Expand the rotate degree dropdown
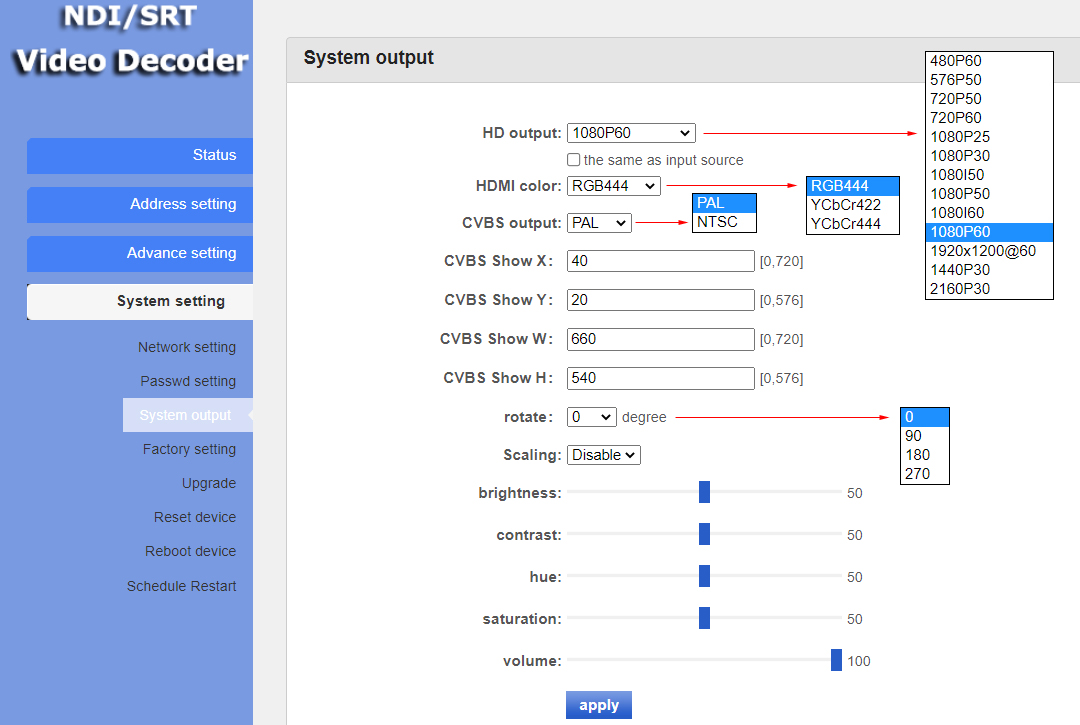This screenshot has width=1080, height=725. tap(592, 417)
